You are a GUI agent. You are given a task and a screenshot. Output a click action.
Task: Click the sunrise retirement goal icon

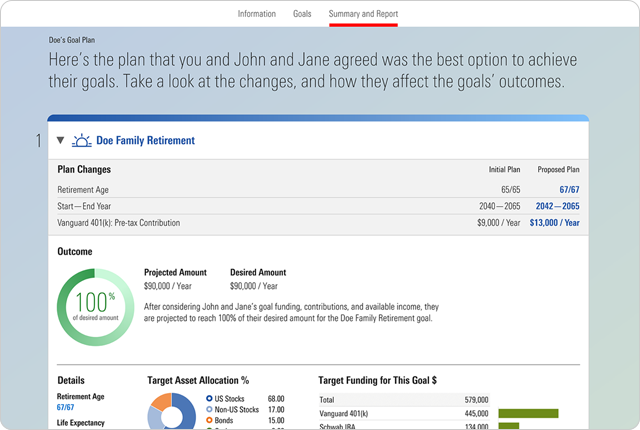81,141
